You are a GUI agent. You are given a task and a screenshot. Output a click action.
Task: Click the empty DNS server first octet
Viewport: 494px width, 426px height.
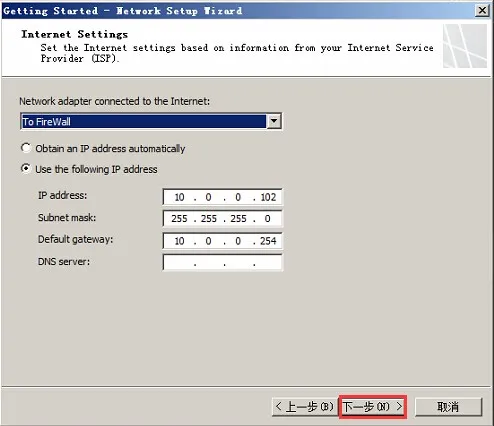coord(179,263)
